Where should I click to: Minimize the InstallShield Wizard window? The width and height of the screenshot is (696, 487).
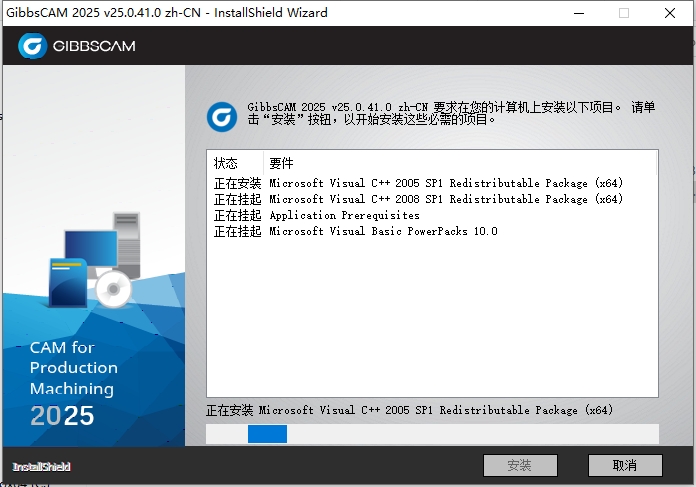[x=579, y=13]
